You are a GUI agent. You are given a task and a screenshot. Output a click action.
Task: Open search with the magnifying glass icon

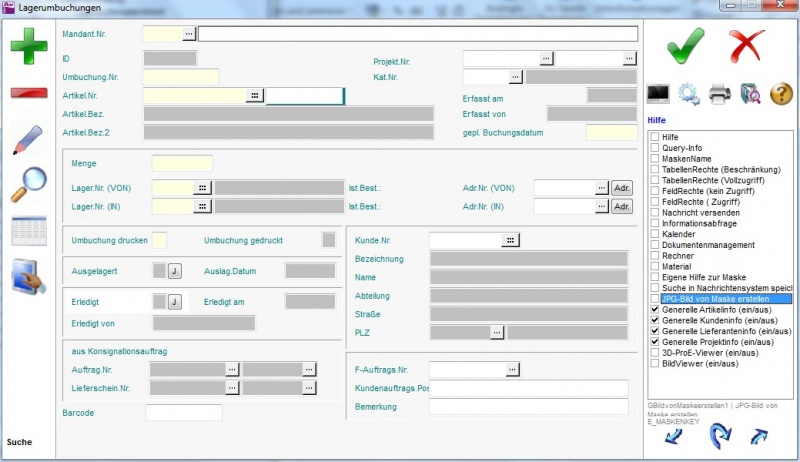pyautogui.click(x=29, y=185)
